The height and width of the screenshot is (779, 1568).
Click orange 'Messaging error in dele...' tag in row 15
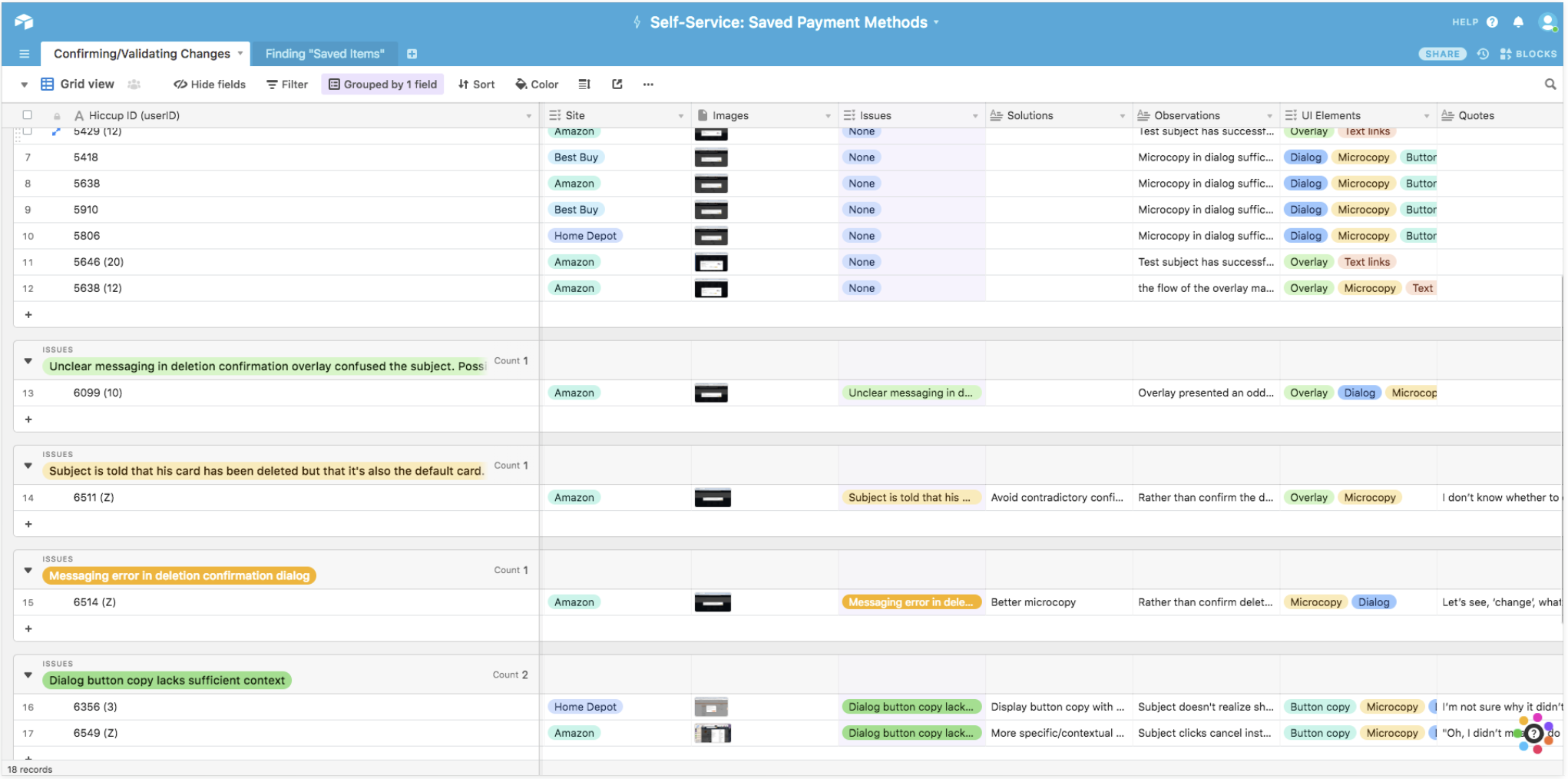911,602
